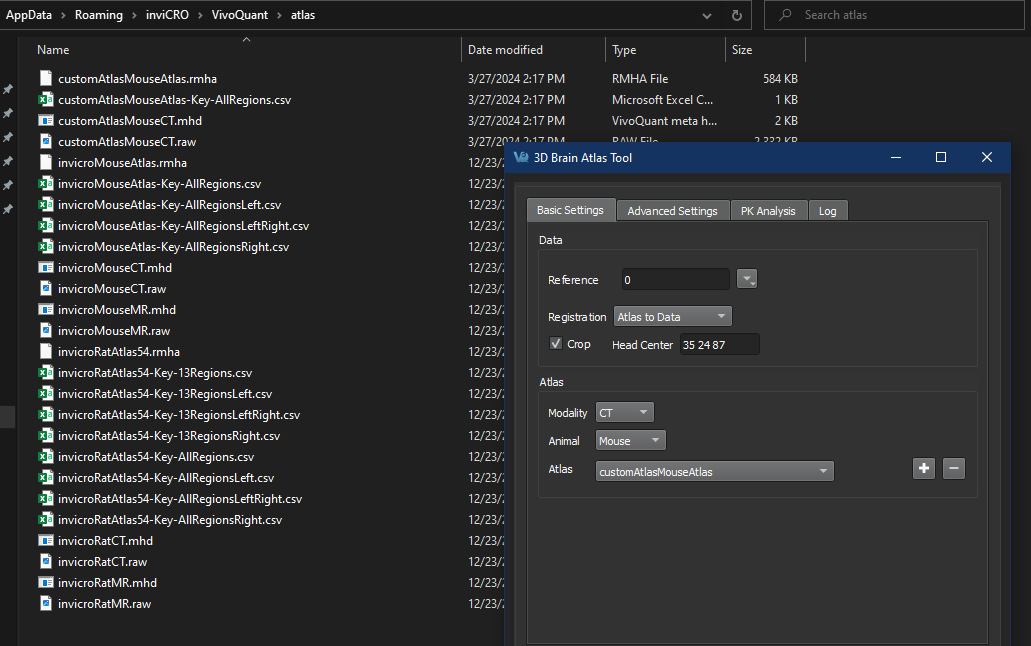Sort files by the Name column header
This screenshot has height=646, width=1031.
click(52, 49)
